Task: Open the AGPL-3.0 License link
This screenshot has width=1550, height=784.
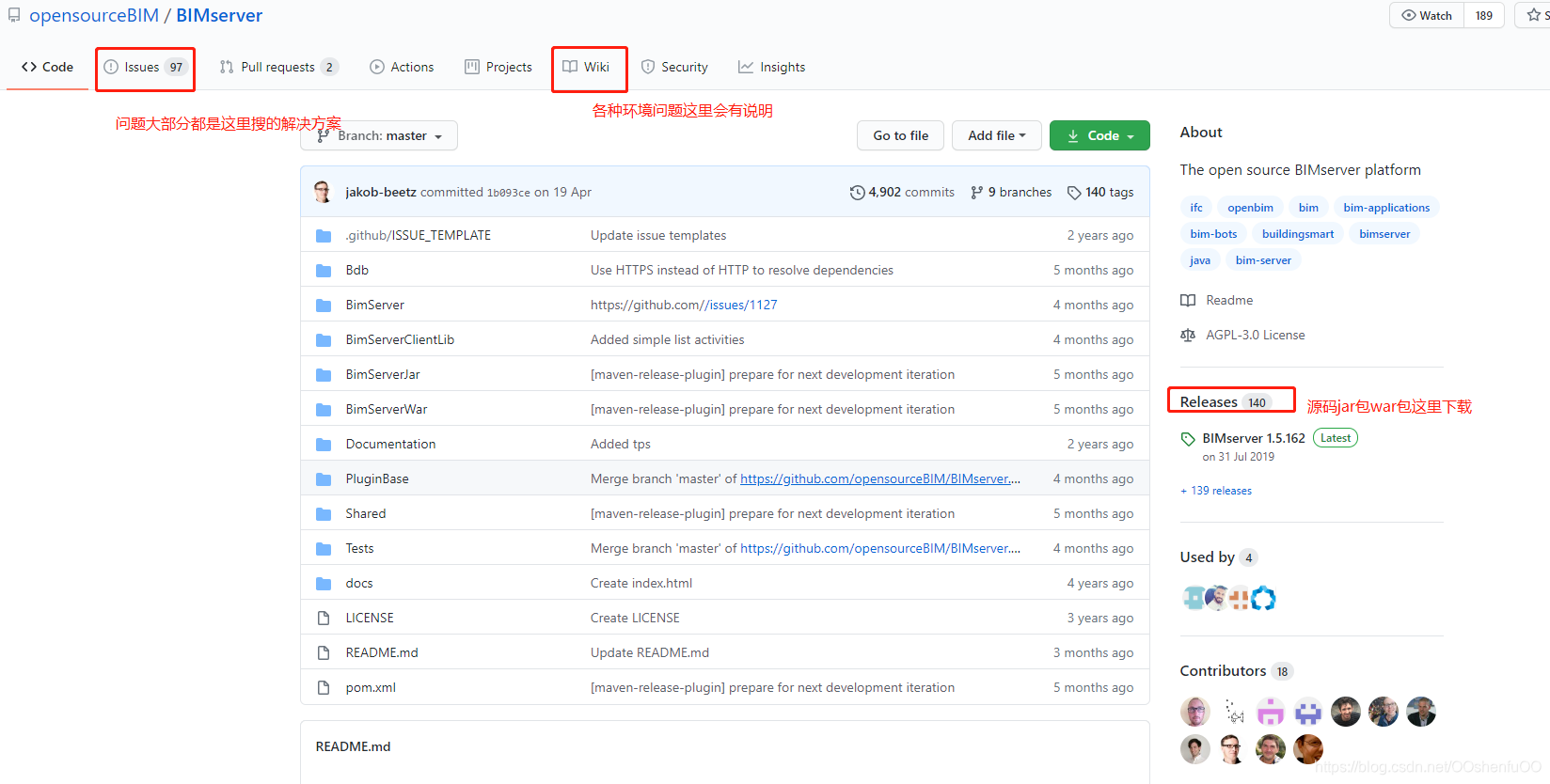Action: 1242,335
